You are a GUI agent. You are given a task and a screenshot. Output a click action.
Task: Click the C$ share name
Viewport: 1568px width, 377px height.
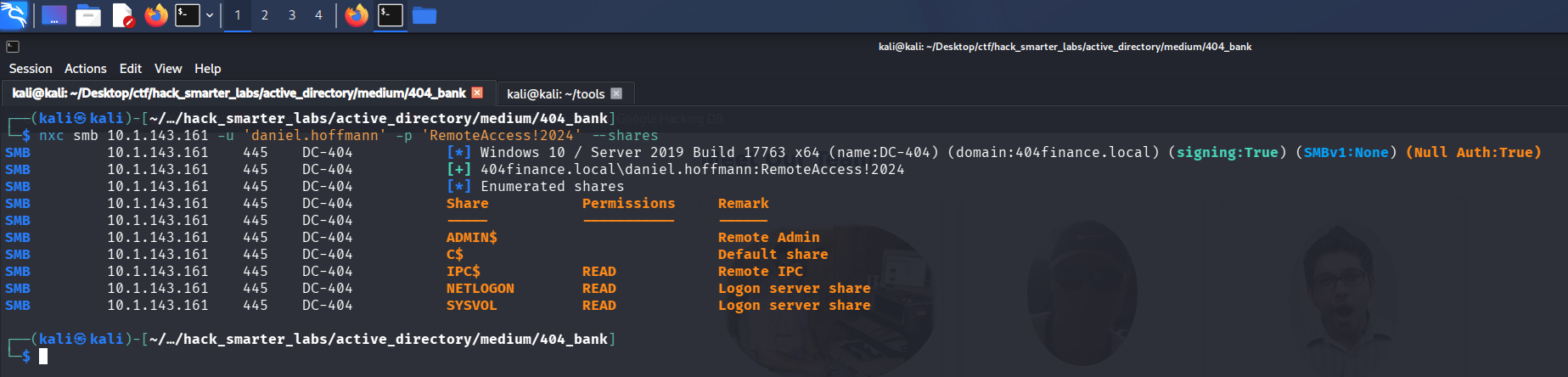(455, 255)
